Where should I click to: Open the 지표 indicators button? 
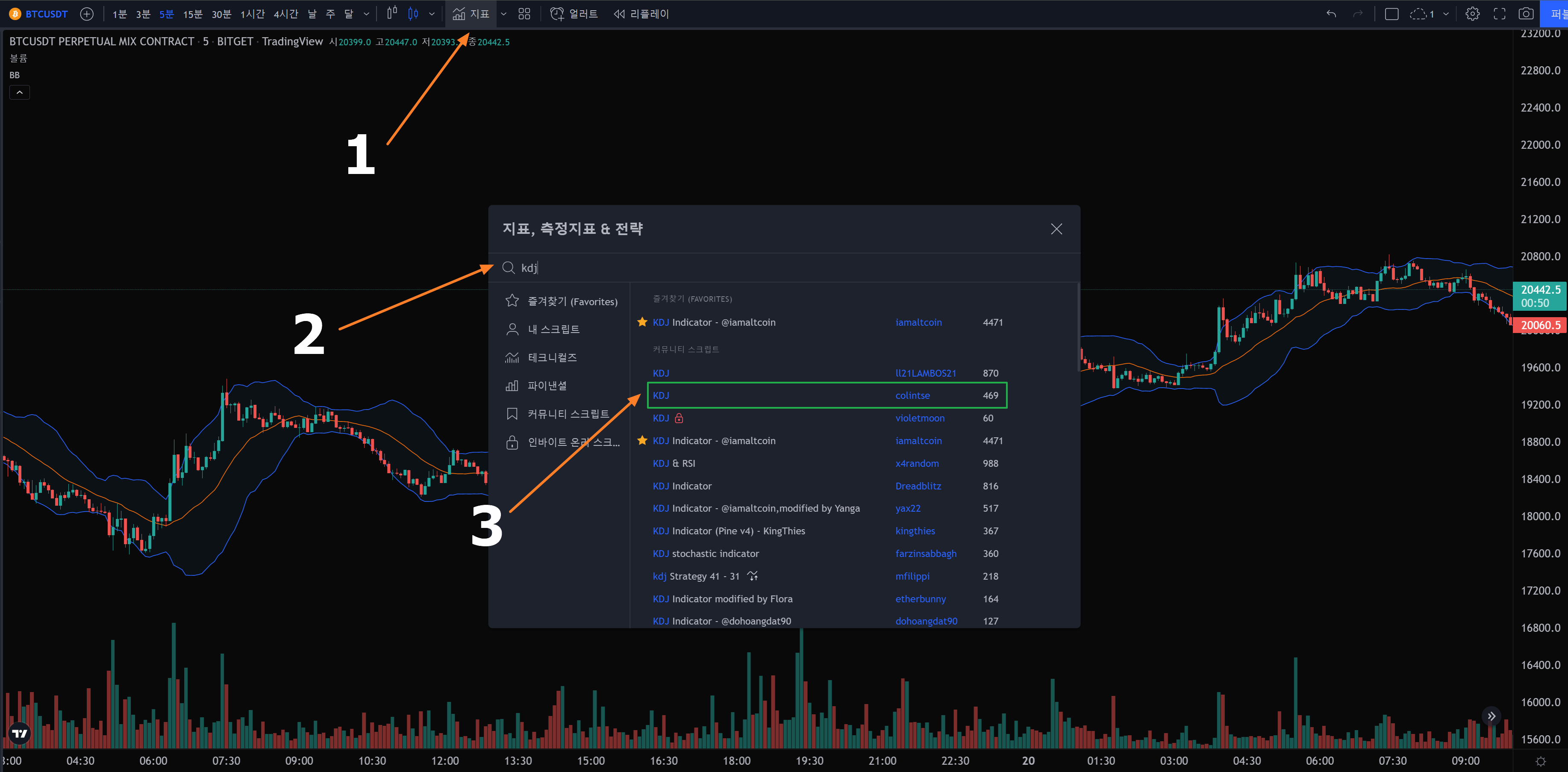(471, 14)
